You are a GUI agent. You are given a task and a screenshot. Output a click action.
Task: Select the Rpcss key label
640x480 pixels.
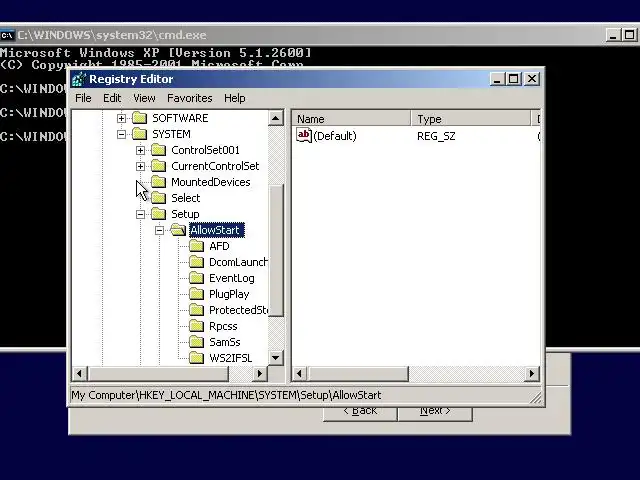tap(223, 326)
